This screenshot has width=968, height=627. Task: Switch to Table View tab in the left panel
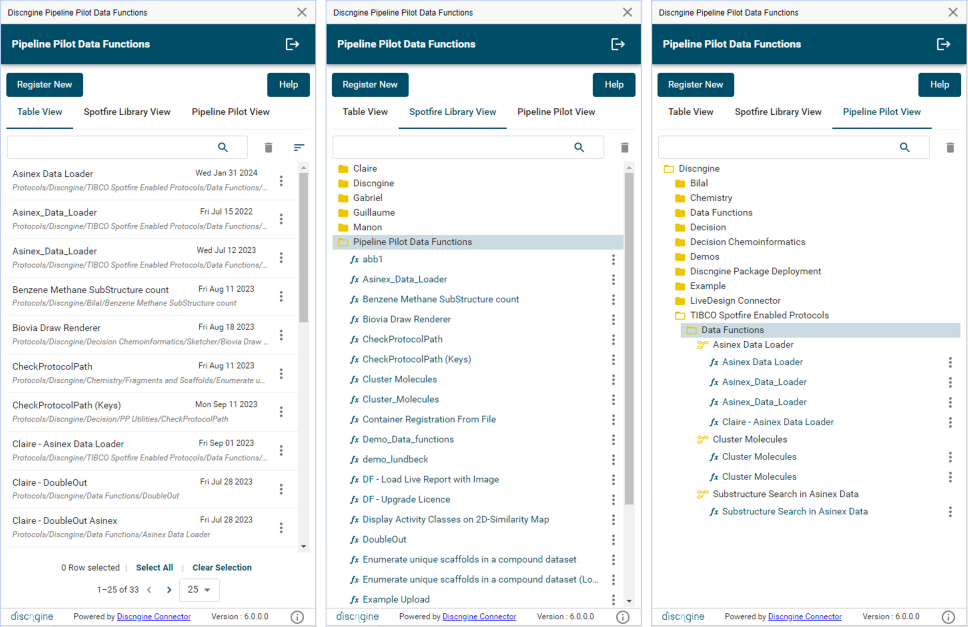pos(40,112)
